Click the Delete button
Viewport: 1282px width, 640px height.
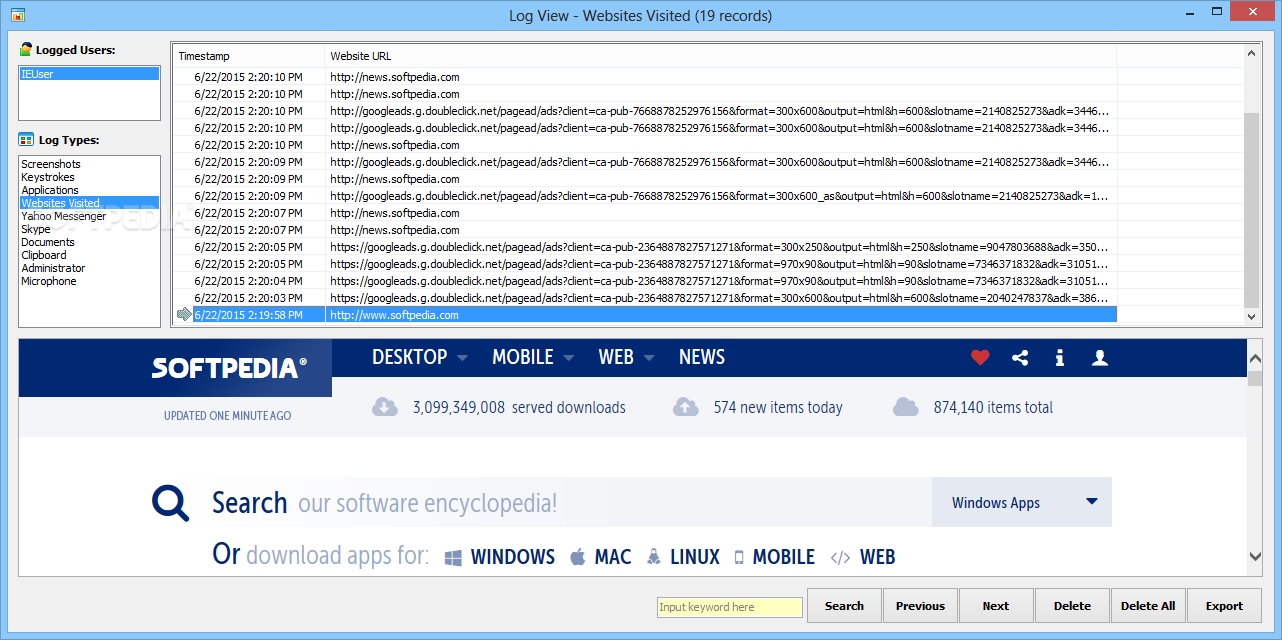(1072, 606)
